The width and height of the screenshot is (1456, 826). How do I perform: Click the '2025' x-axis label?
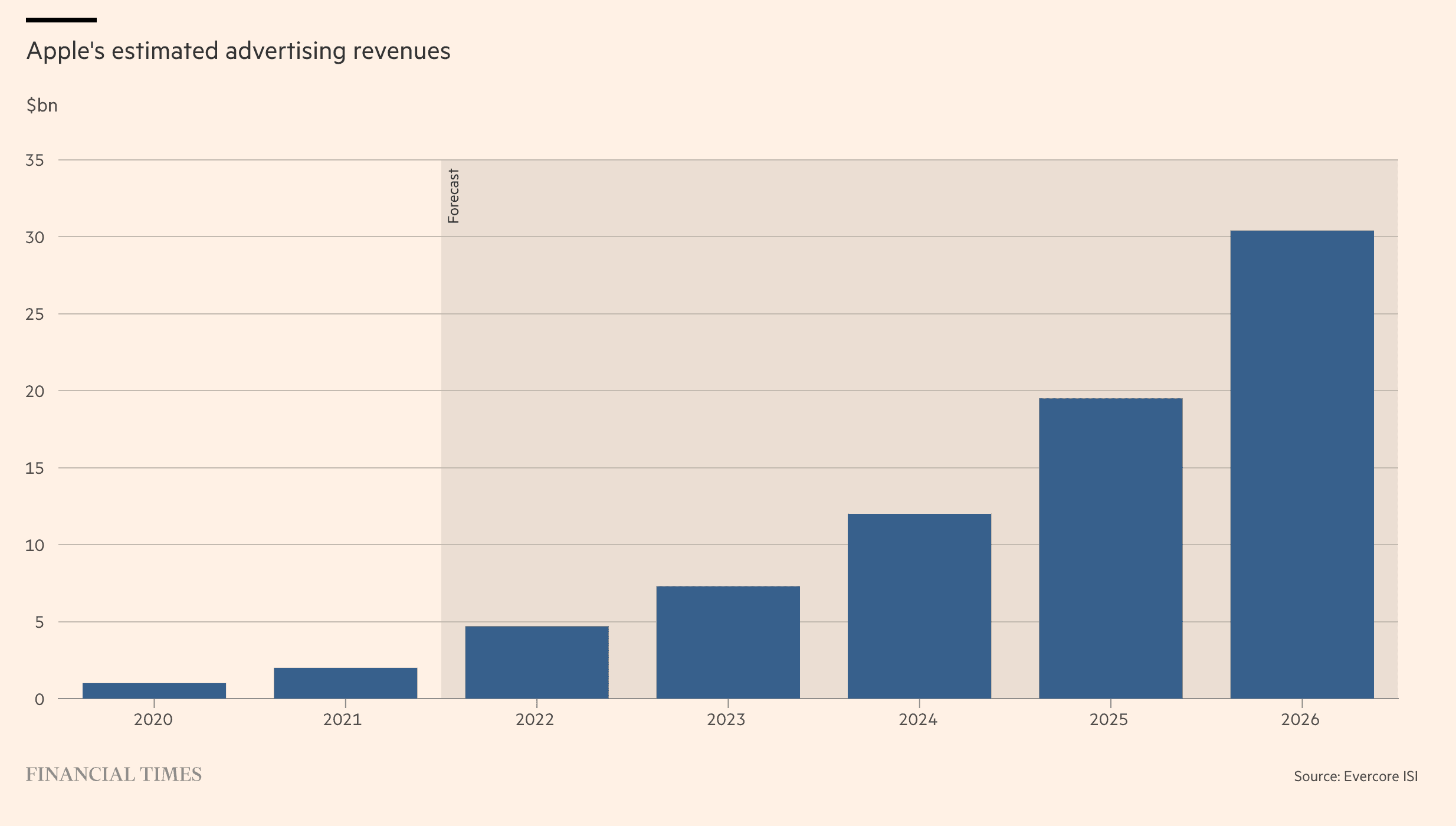pyautogui.click(x=1109, y=720)
